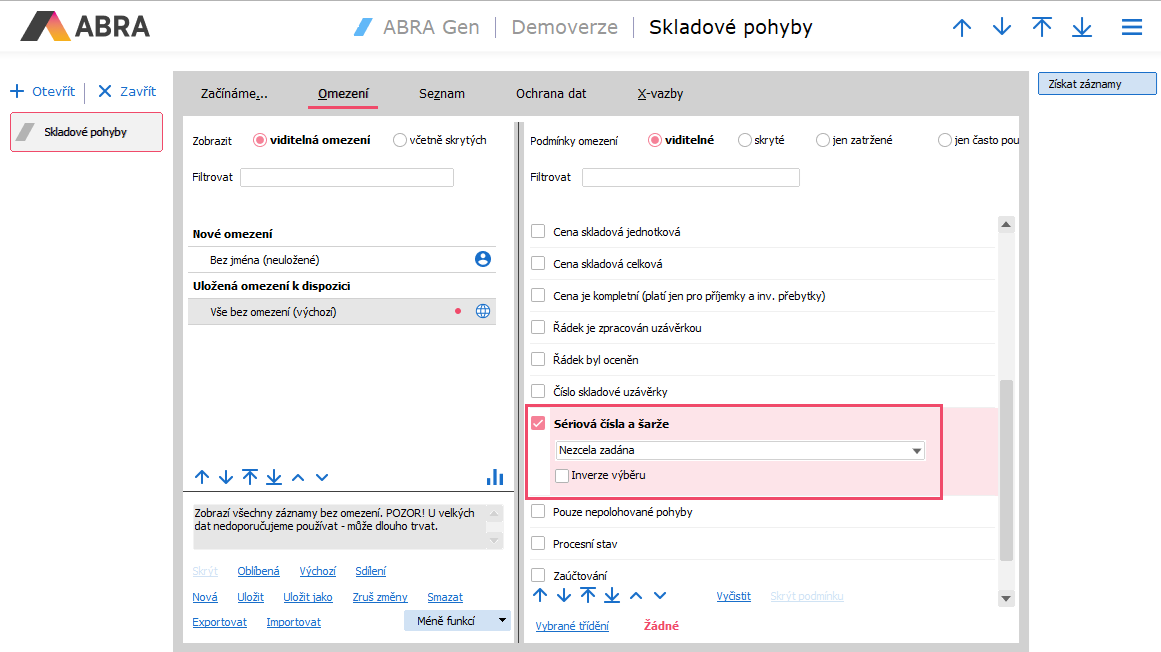1161x652 pixels.
Task: Click the user icon next to Bez jména
Action: click(483, 259)
